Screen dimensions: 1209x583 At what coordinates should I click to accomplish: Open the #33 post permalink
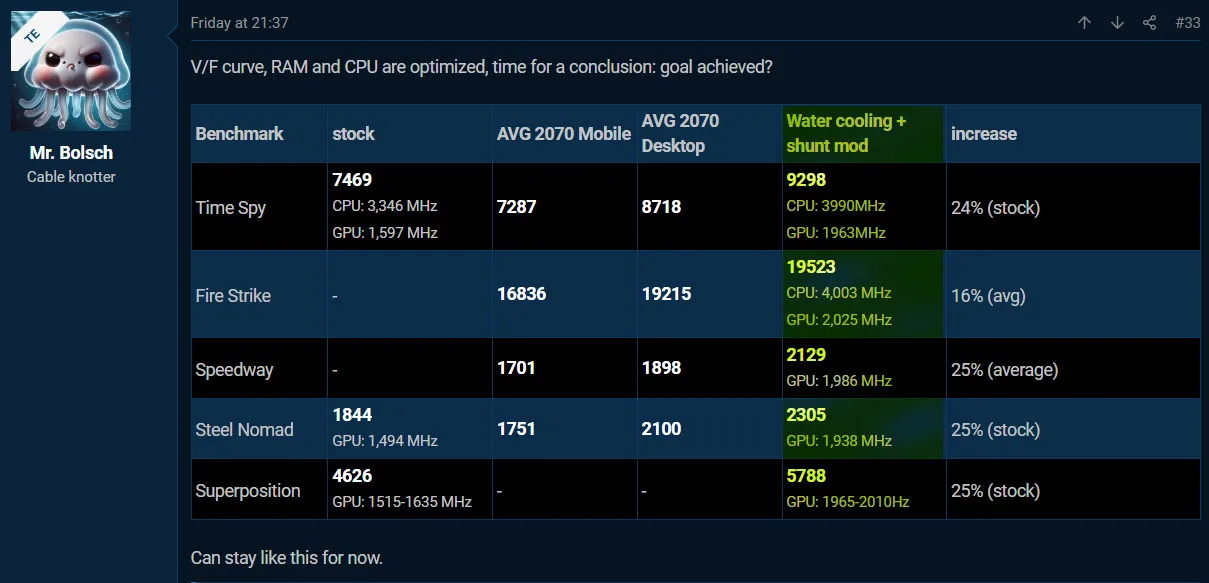click(1187, 23)
